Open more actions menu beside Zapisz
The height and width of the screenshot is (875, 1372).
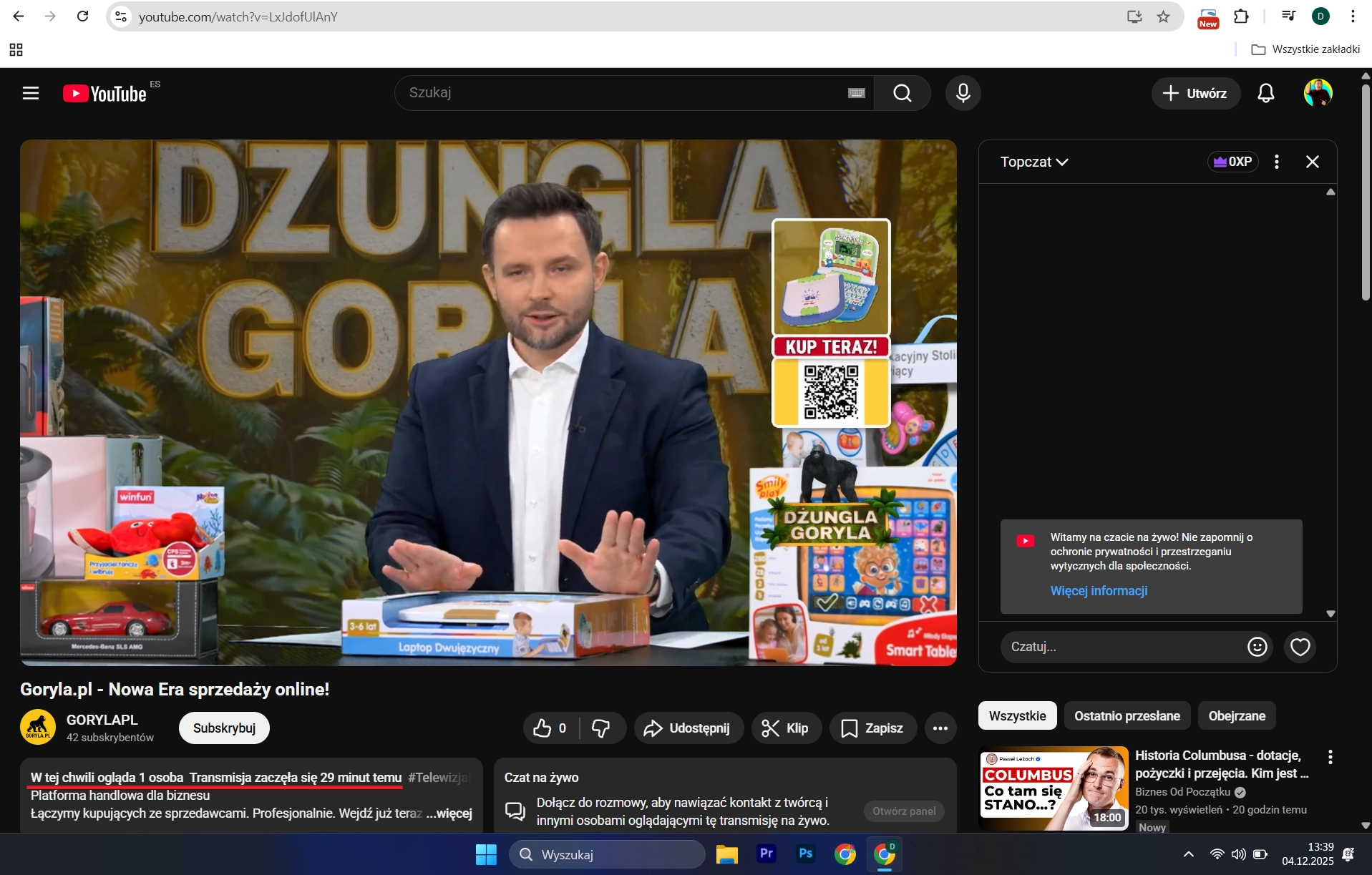pos(940,728)
